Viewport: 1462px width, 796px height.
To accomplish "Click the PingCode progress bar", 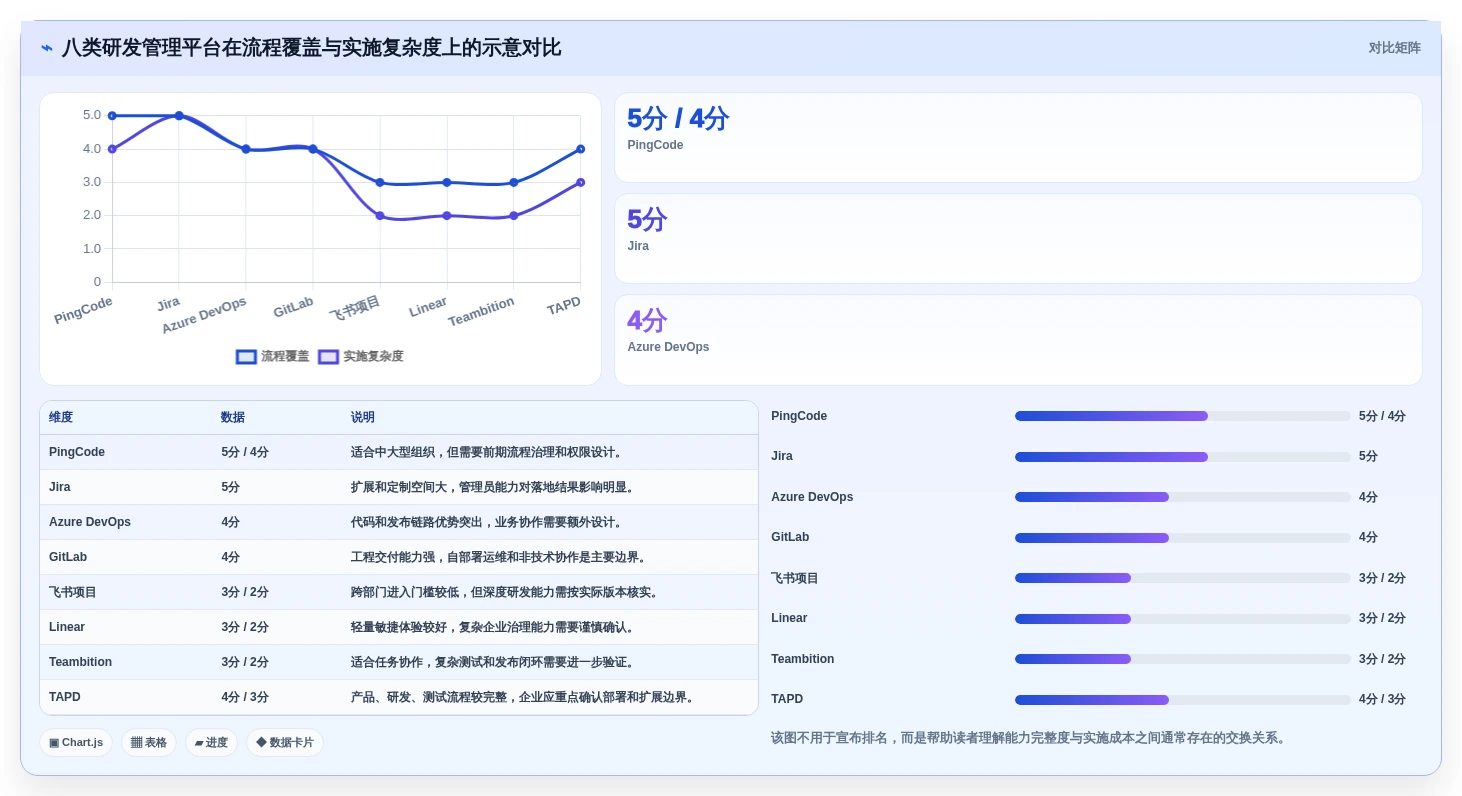I will [x=1182, y=416].
